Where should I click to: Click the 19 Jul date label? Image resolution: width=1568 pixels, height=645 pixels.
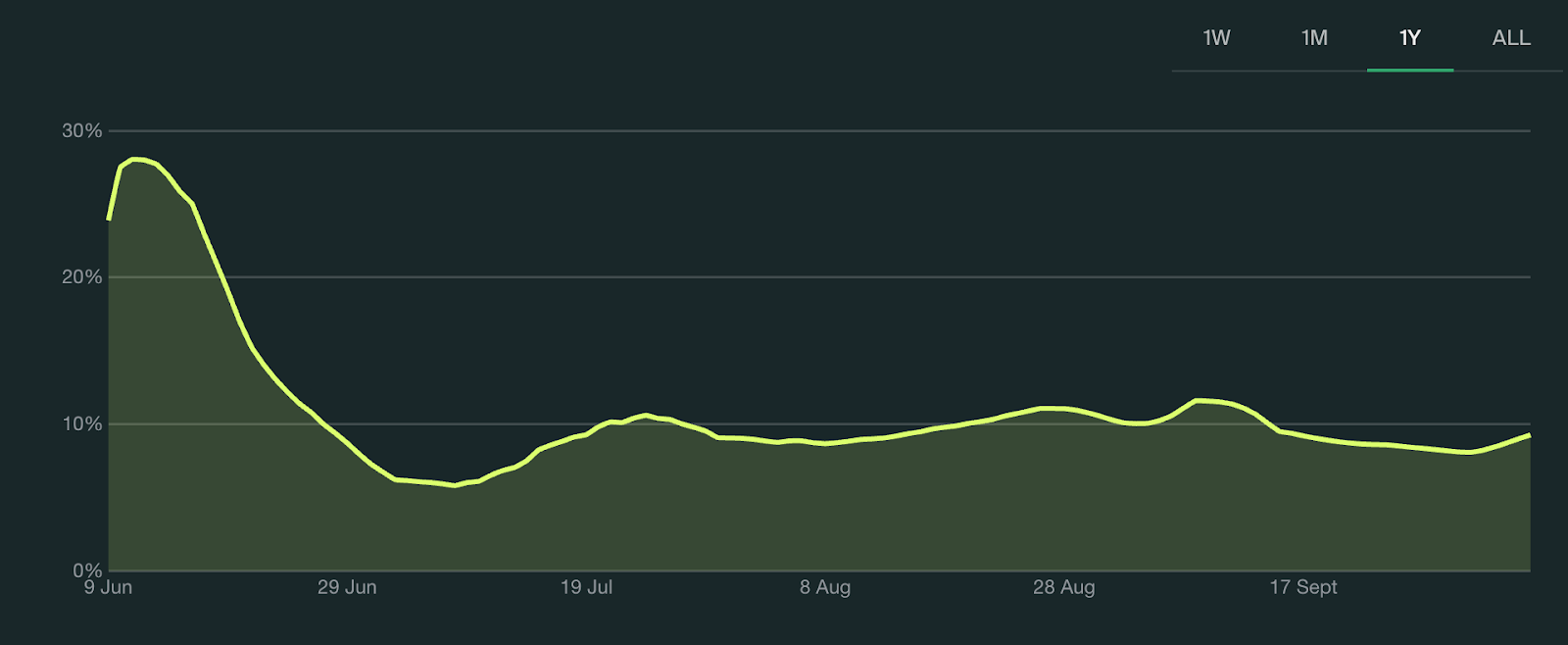click(586, 587)
